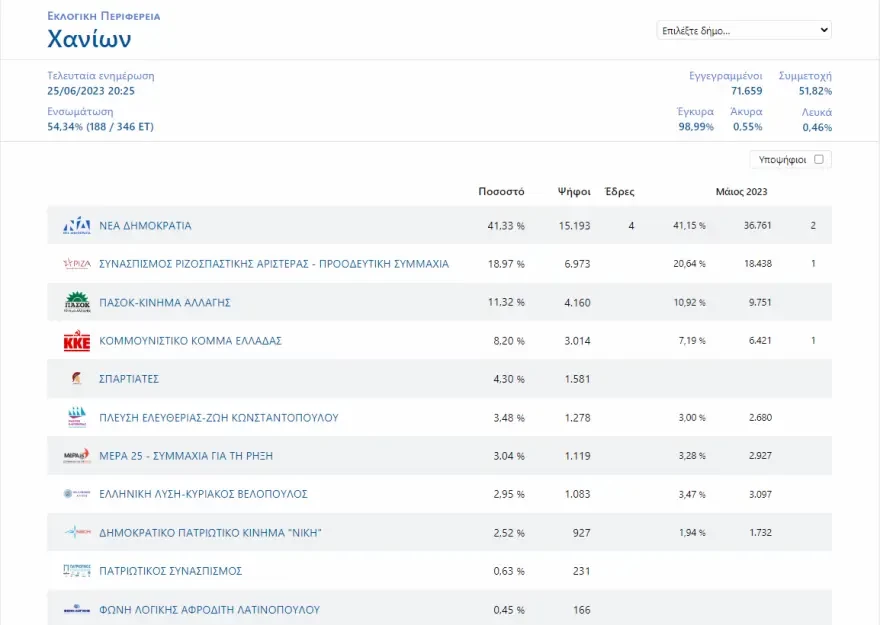Click the ΜέΡΑ 25 party logo
The width and height of the screenshot is (880, 625).
(x=77, y=456)
